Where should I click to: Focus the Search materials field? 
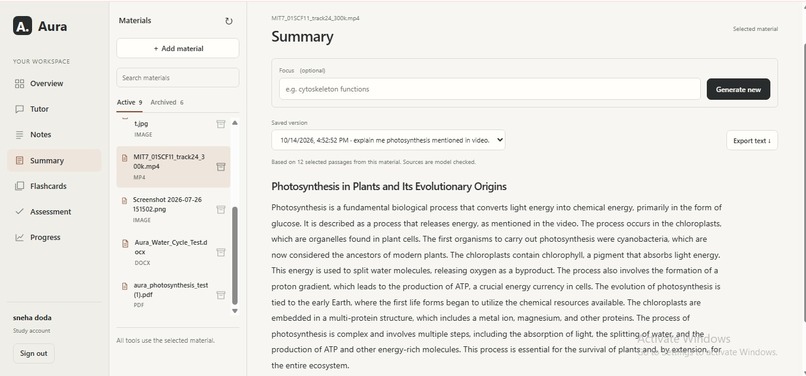point(178,78)
